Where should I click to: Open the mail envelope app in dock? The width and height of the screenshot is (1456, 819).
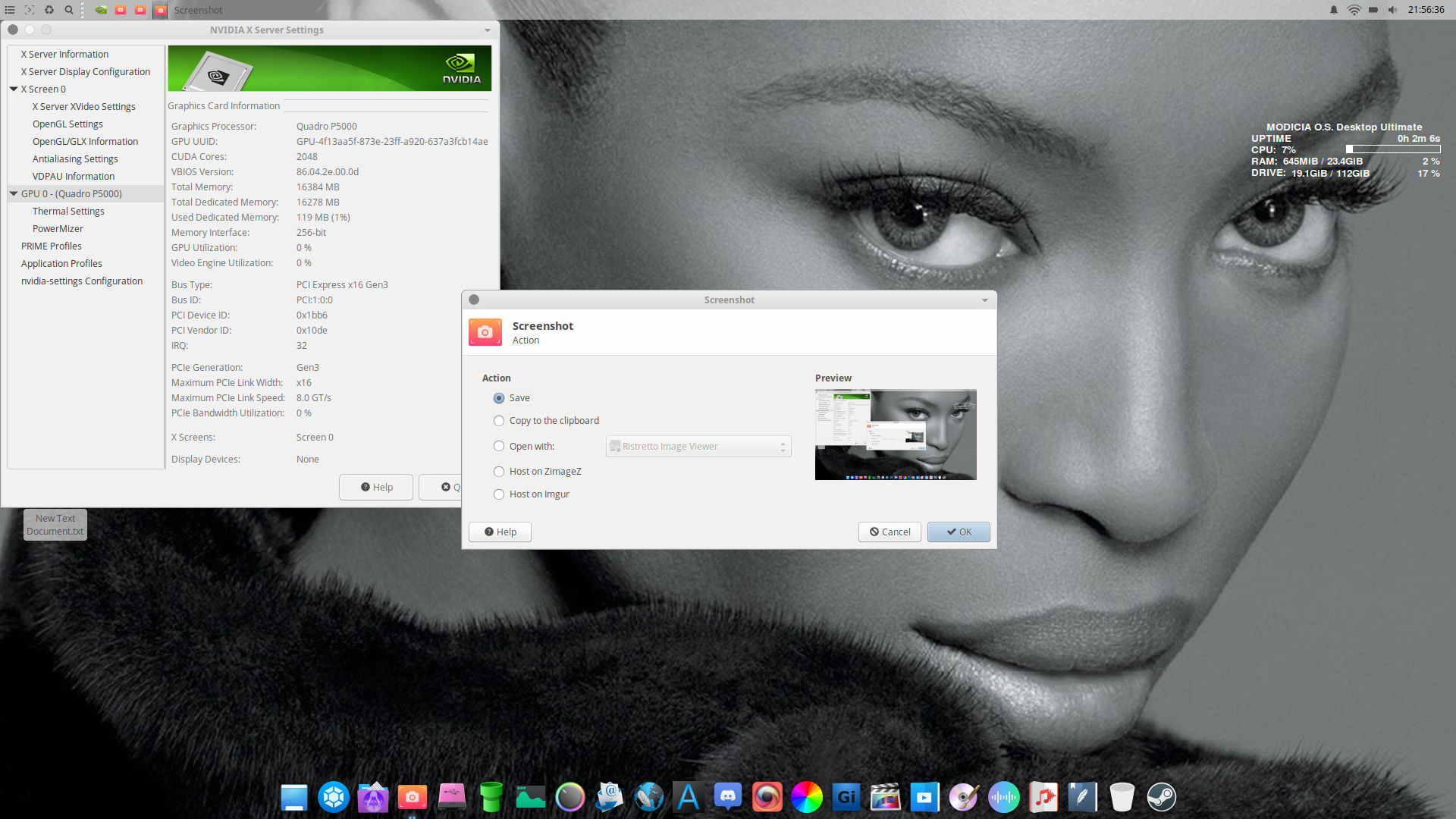point(610,797)
